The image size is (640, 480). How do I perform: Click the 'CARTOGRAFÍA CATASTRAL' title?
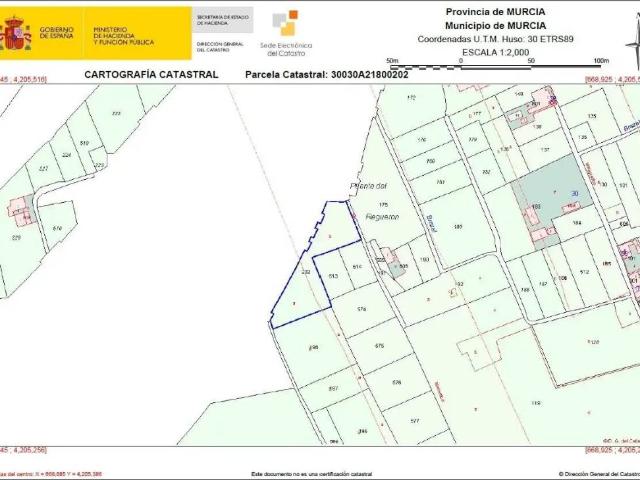point(151,75)
